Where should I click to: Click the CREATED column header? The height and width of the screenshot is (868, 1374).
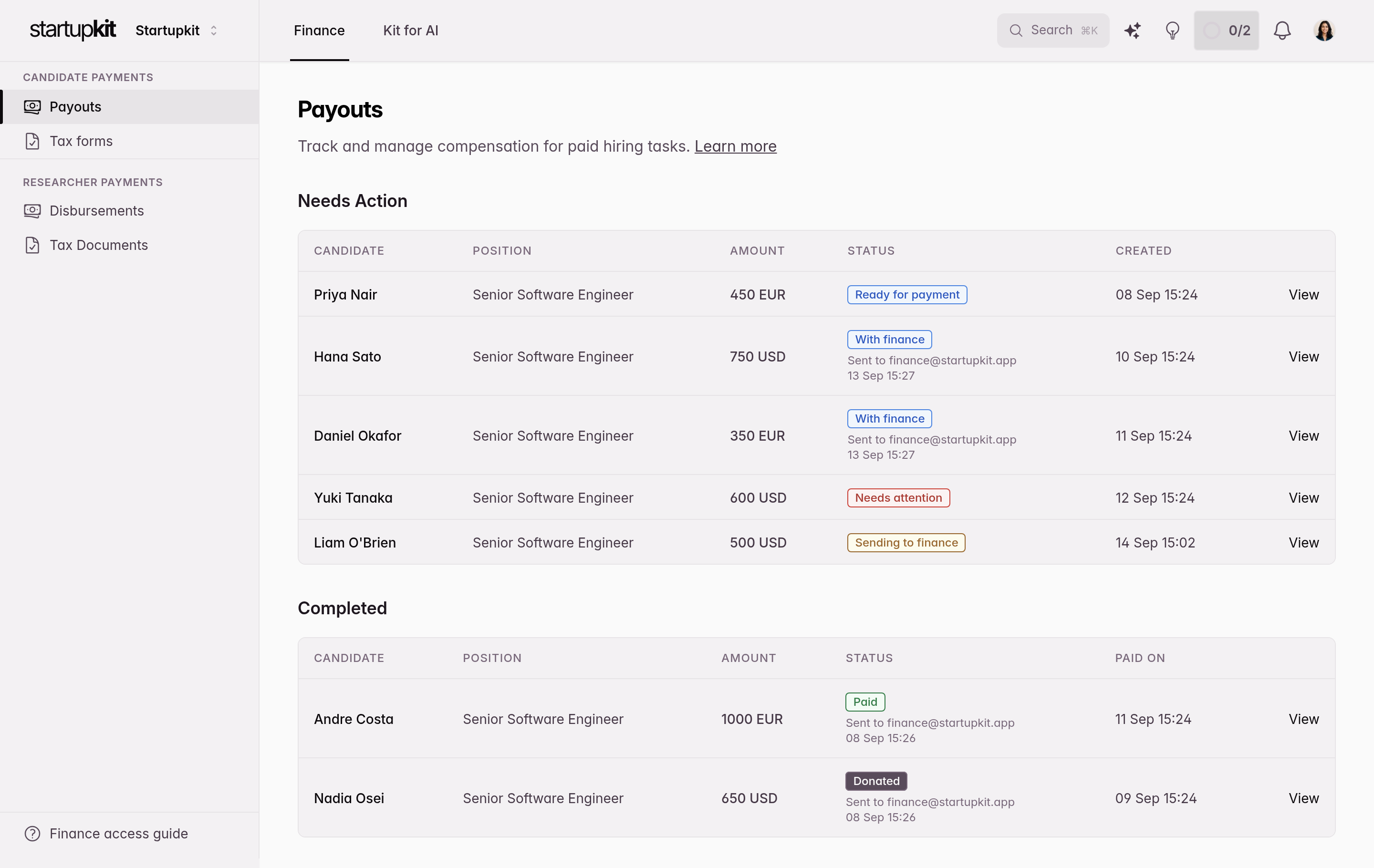1143,250
